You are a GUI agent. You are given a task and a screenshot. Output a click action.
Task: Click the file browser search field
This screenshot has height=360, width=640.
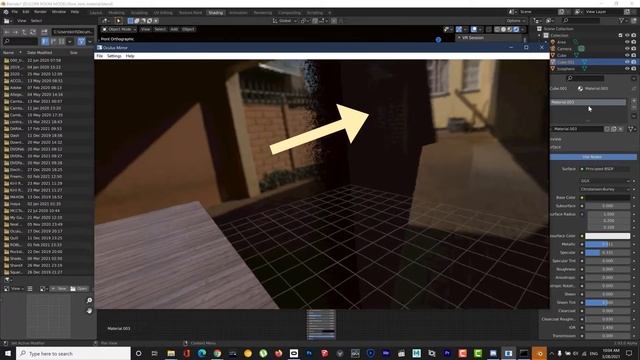pyautogui.click(x=20, y=41)
